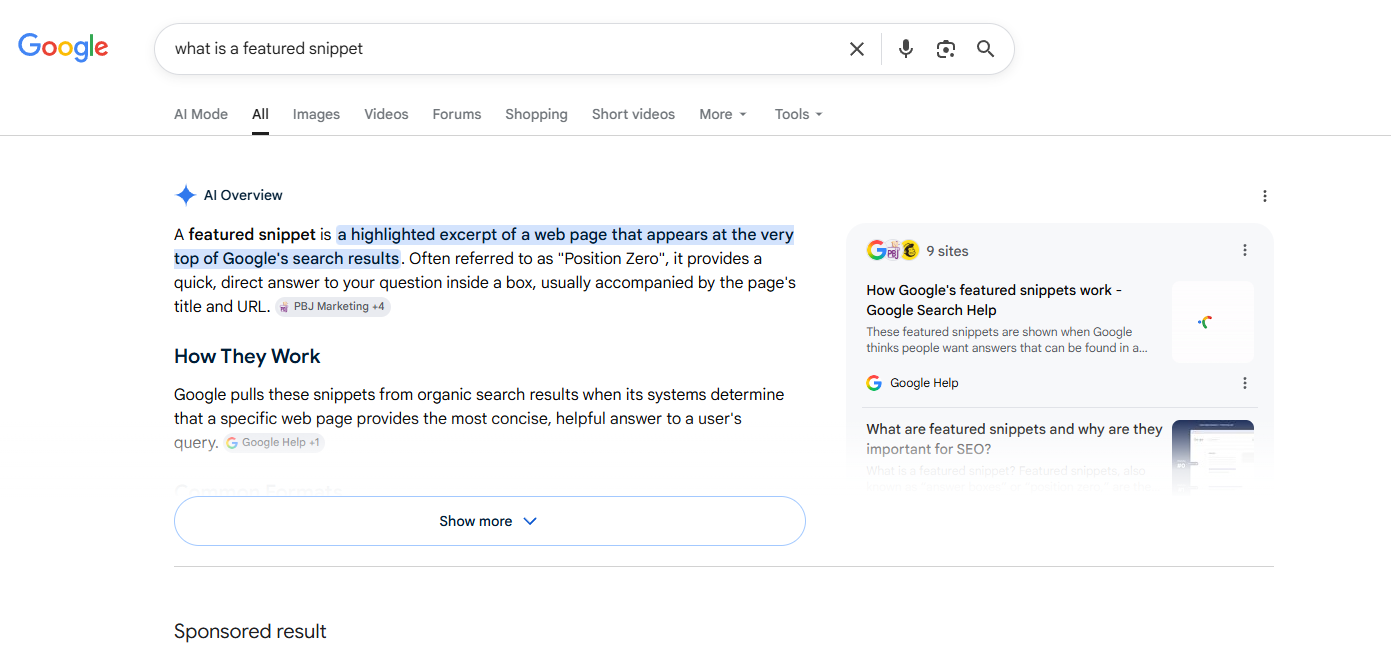Click the bold 'featured snippet' term

click(x=252, y=235)
